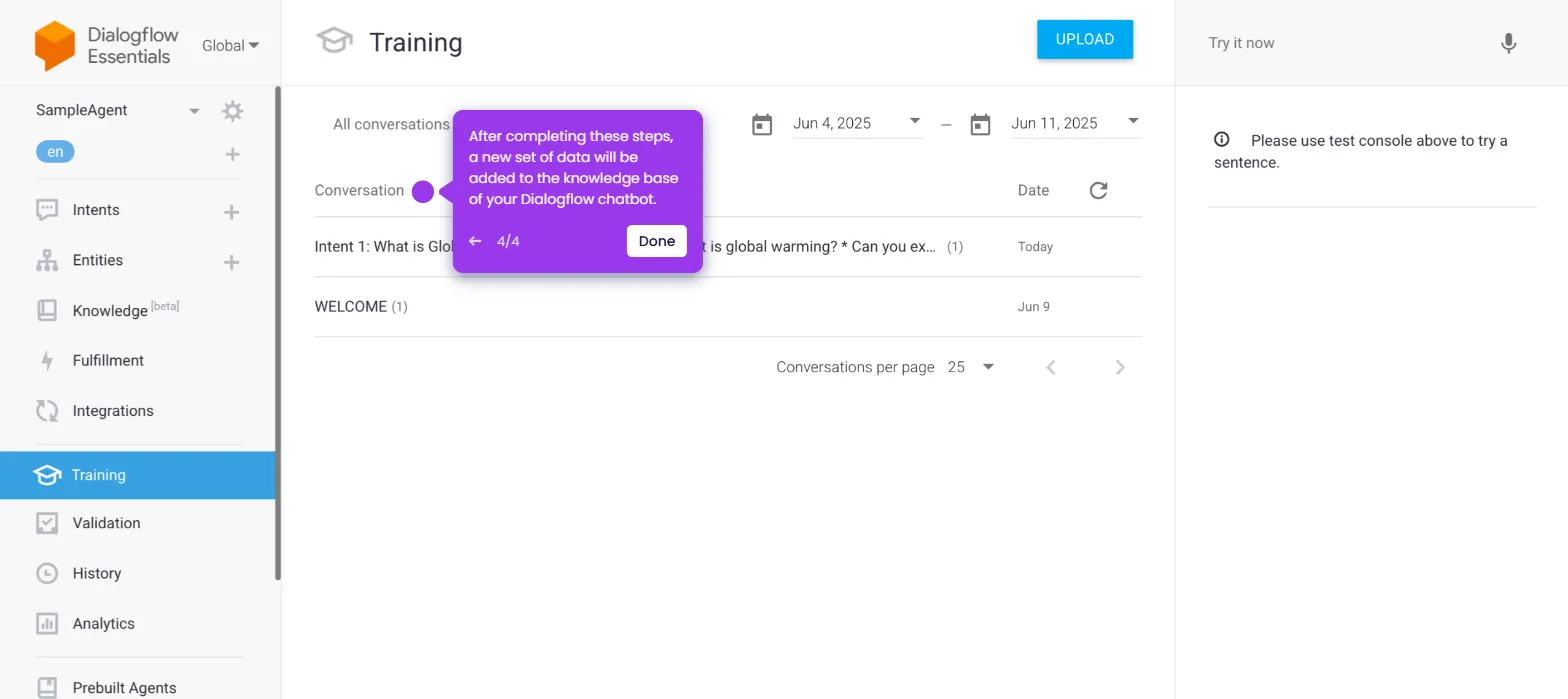Refresh the conversation list

[x=1098, y=190]
